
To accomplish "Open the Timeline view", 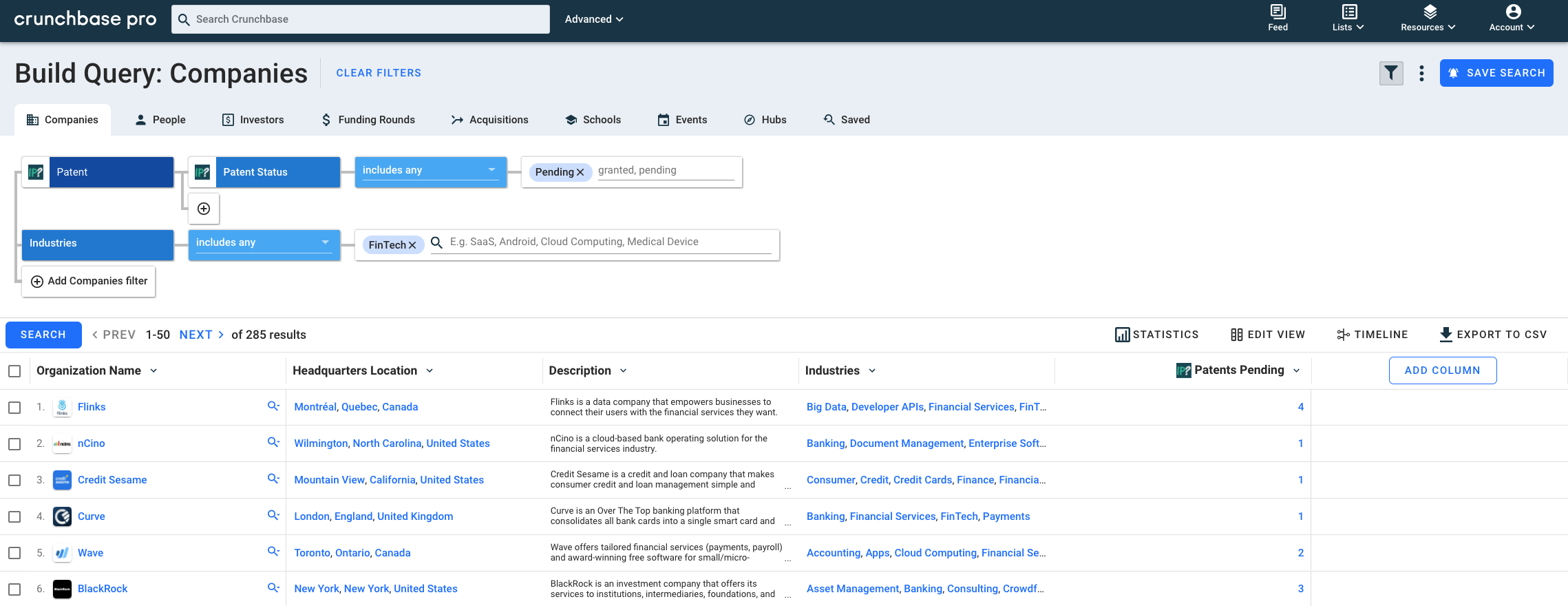I will tap(1372, 335).
